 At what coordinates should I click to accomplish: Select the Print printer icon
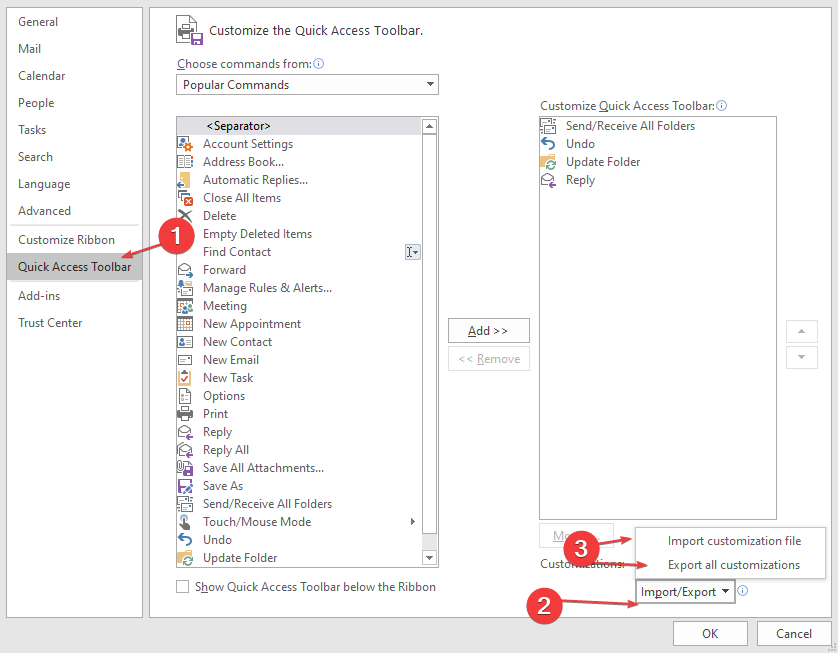pos(185,414)
